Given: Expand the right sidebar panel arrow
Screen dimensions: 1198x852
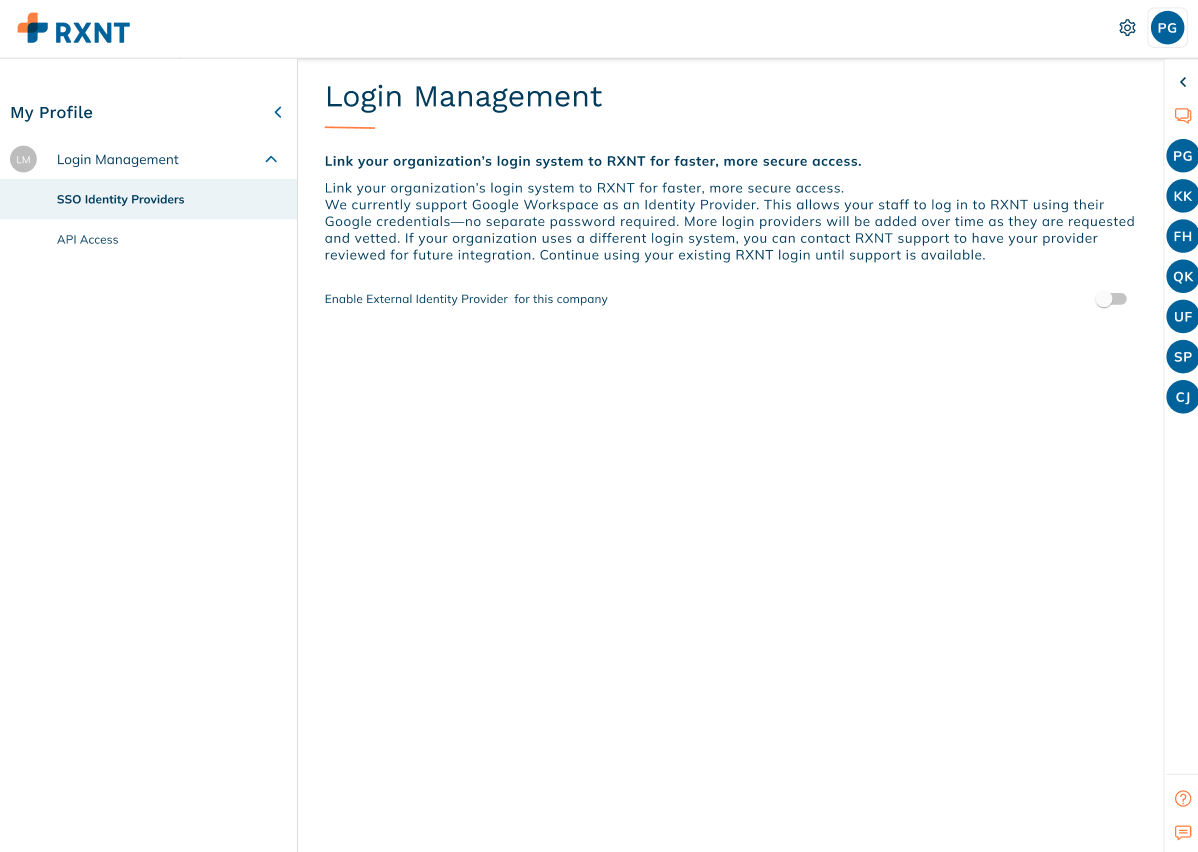Looking at the screenshot, I should click(1183, 82).
